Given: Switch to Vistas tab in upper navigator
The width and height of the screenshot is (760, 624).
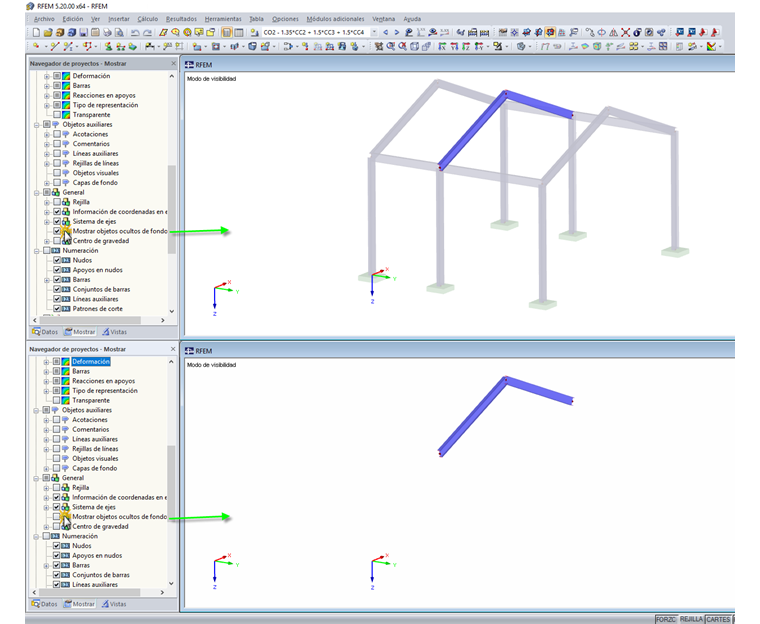Looking at the screenshot, I should coord(114,332).
